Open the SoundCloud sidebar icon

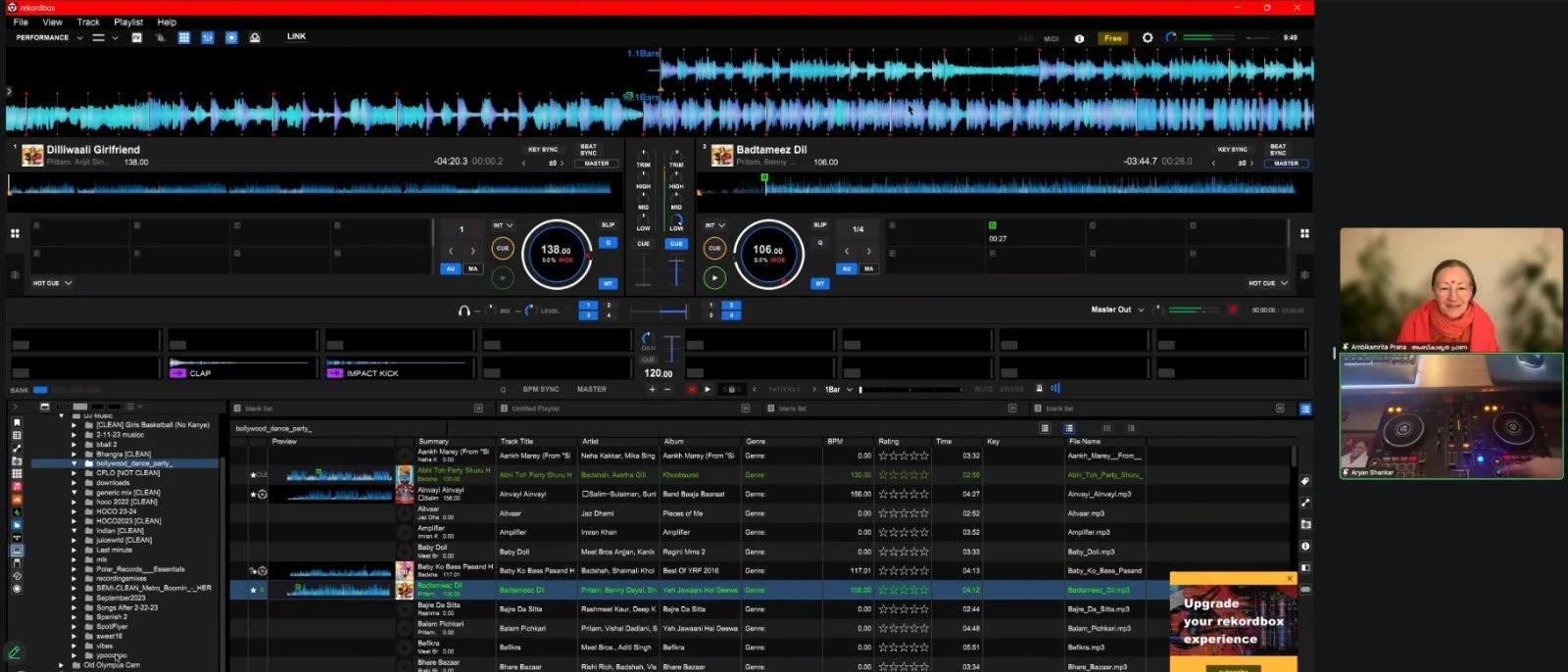[17, 499]
